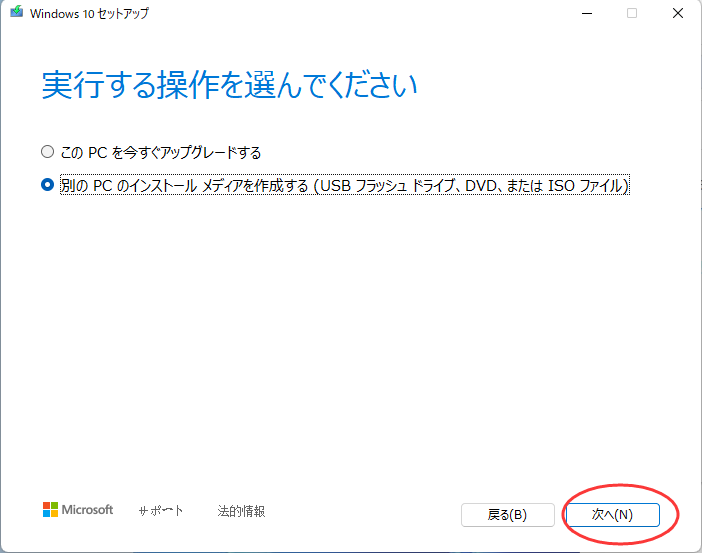The height and width of the screenshot is (553, 702).
Task: Open the 法的情報 link
Action: click(241, 511)
